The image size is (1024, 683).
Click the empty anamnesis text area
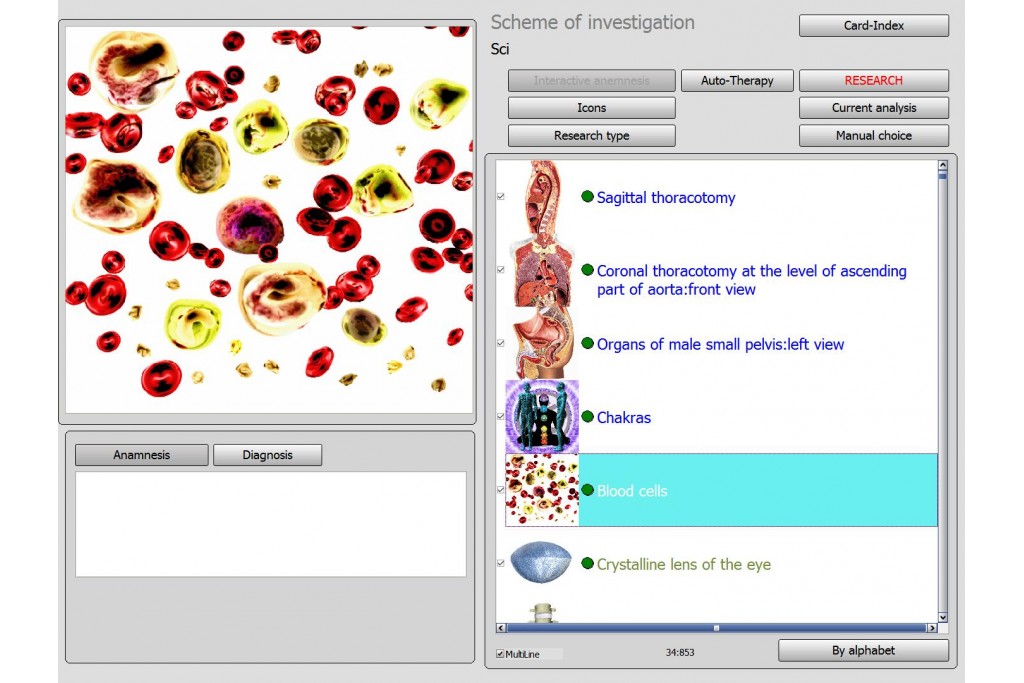(x=270, y=524)
